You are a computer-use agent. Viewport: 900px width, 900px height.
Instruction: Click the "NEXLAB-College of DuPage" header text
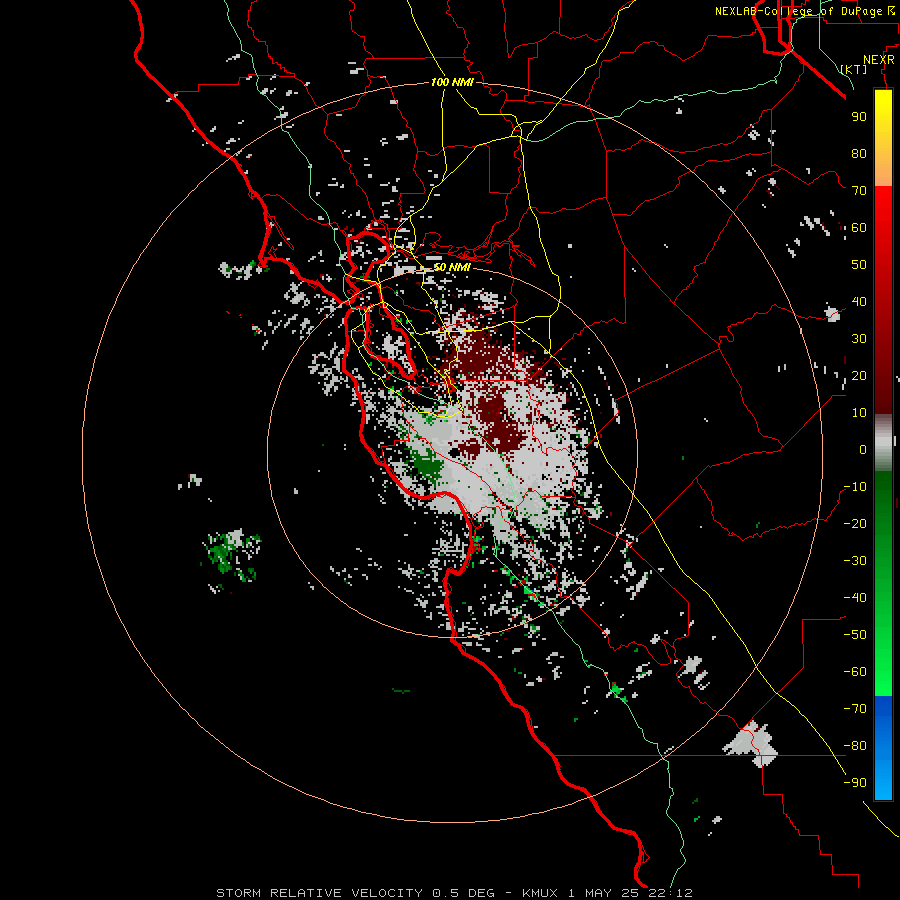point(798,11)
